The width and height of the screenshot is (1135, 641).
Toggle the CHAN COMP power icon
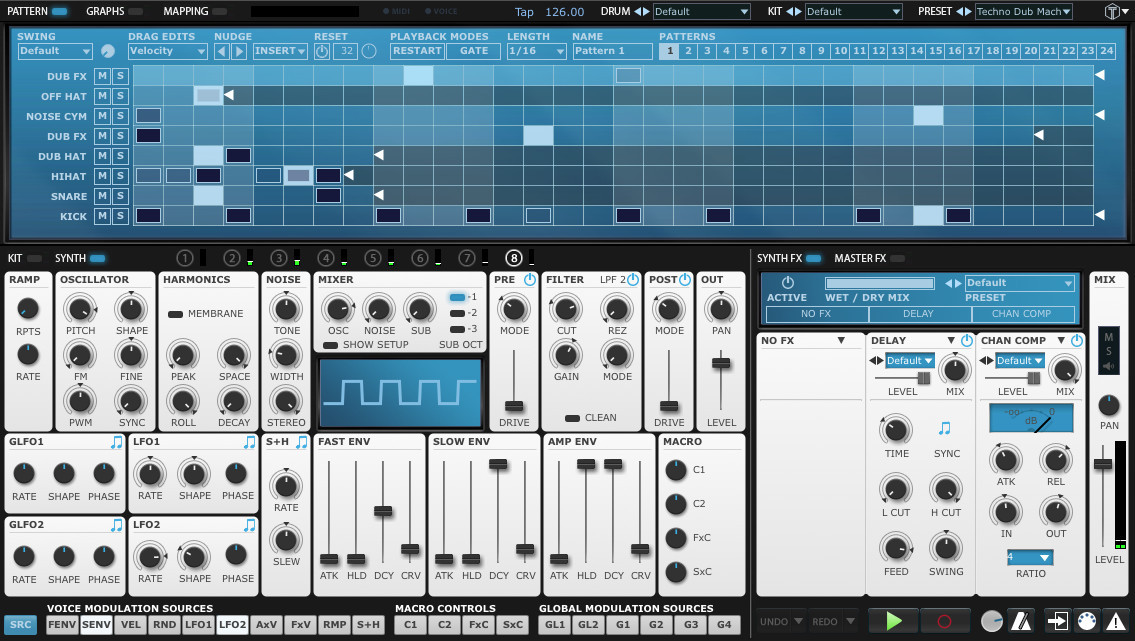coord(1076,340)
